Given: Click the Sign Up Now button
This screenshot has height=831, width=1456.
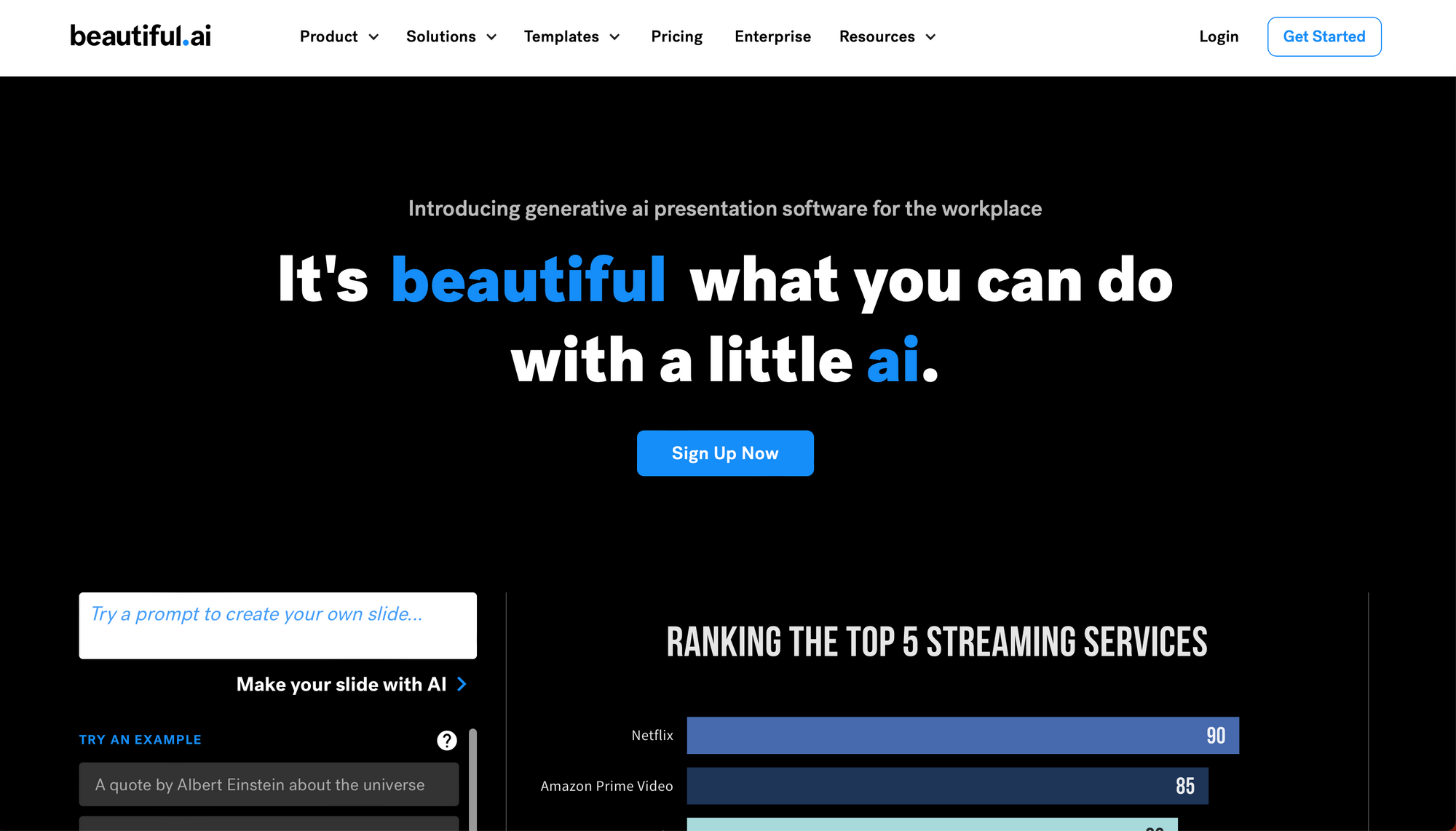Looking at the screenshot, I should (x=725, y=453).
